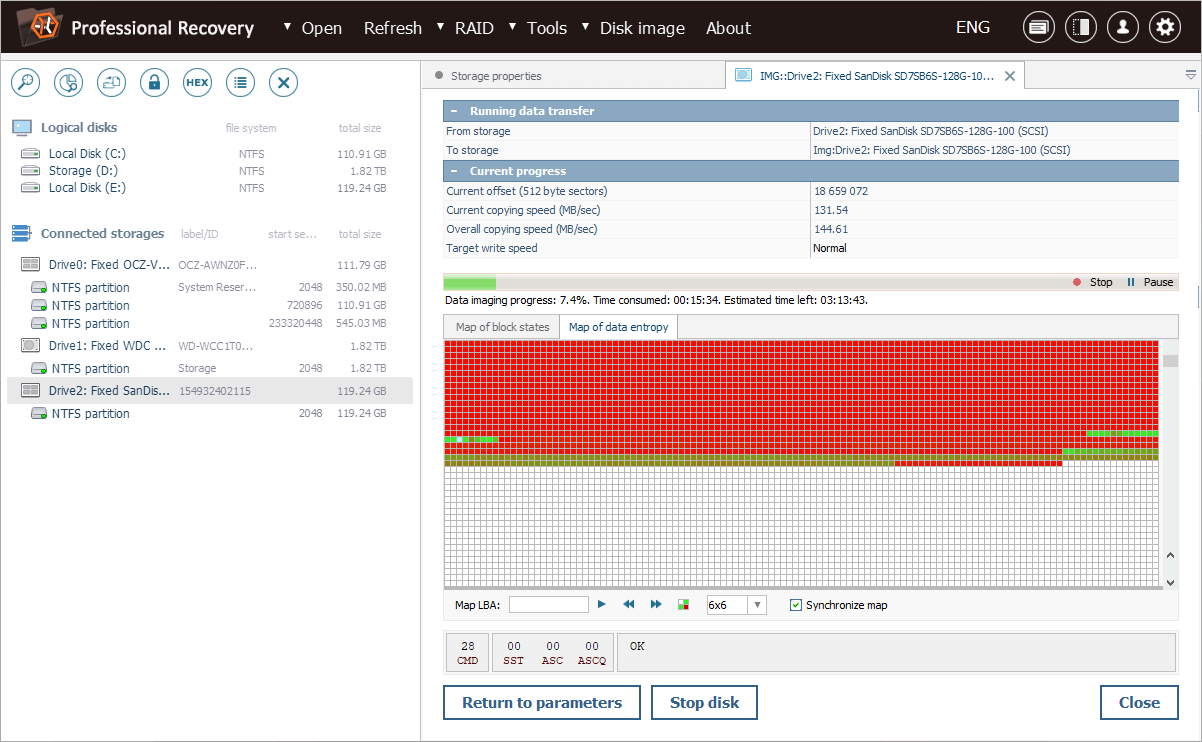Image resolution: width=1202 pixels, height=742 pixels.
Task: Click the user account icon in header
Action: point(1122,28)
